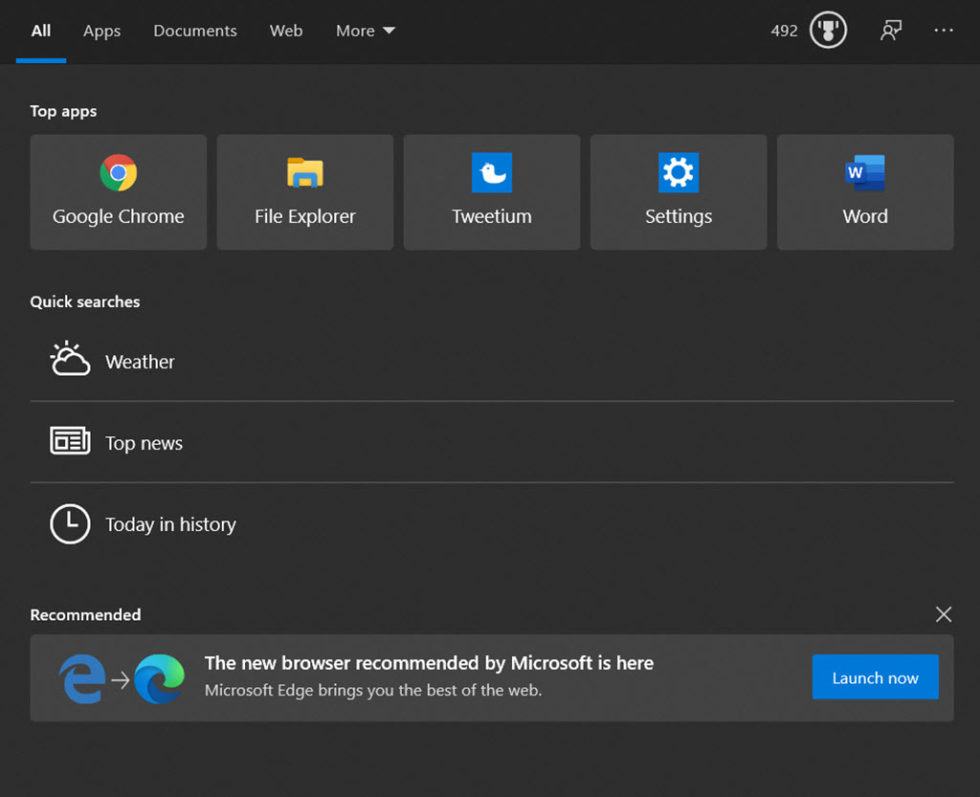Switch to the Apps tab

click(101, 30)
